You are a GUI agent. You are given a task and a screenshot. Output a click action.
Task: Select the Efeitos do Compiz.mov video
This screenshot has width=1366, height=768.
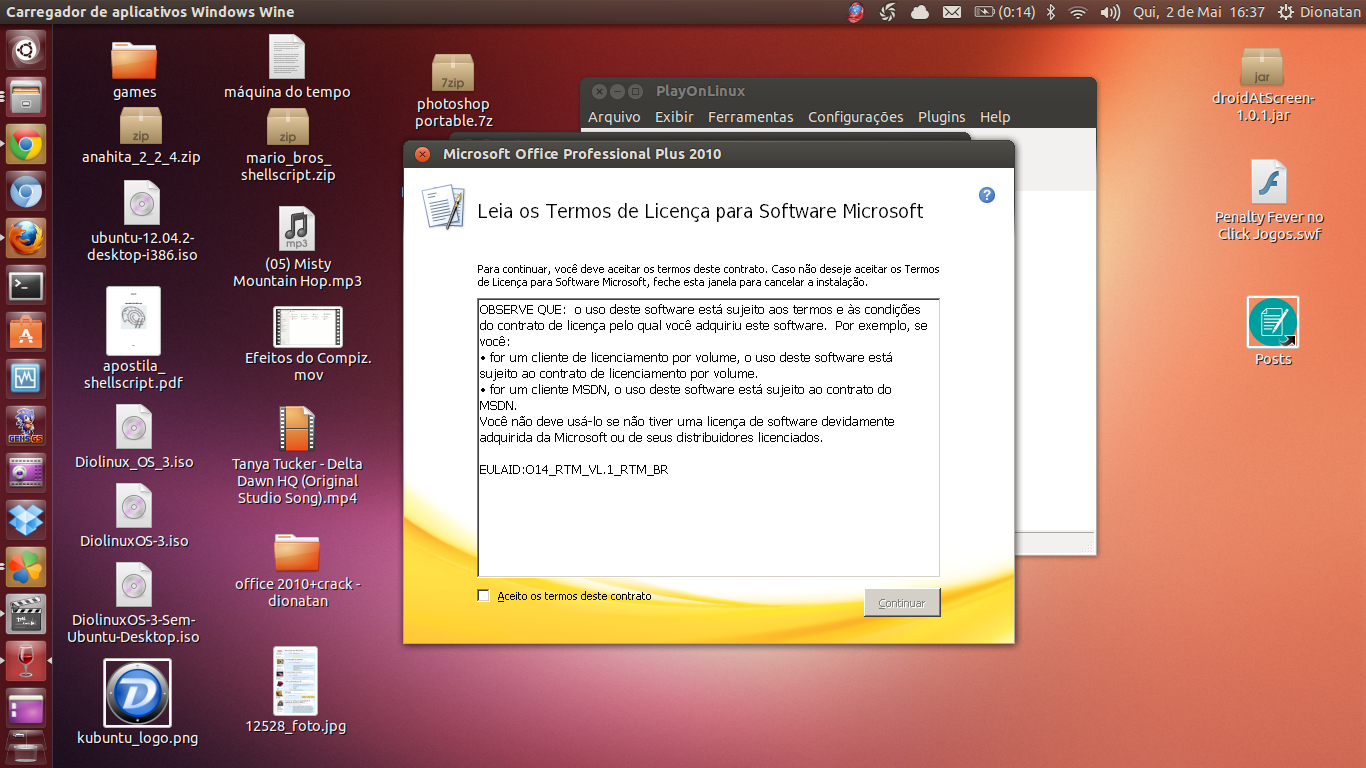(308, 344)
